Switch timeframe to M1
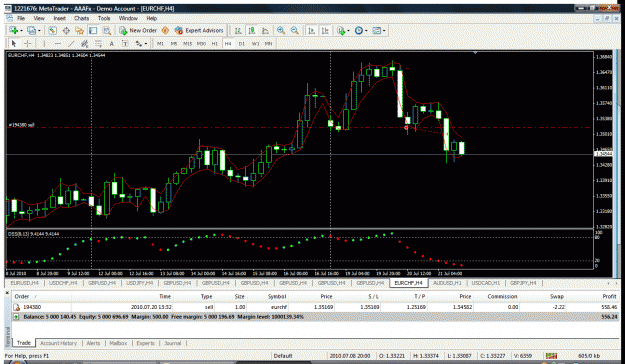This screenshot has width=625, height=364. [x=160, y=43]
